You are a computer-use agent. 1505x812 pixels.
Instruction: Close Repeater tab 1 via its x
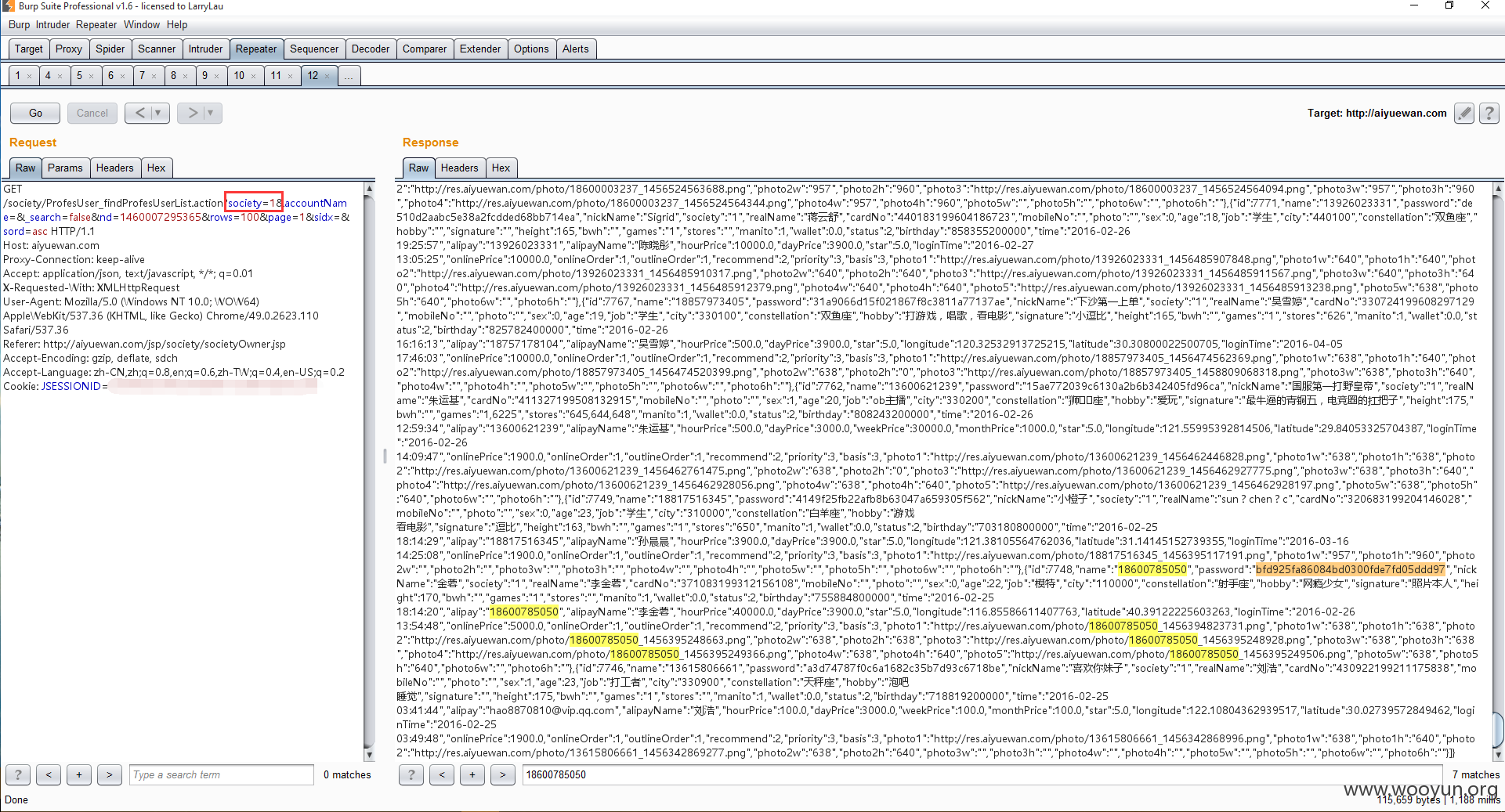pos(29,76)
